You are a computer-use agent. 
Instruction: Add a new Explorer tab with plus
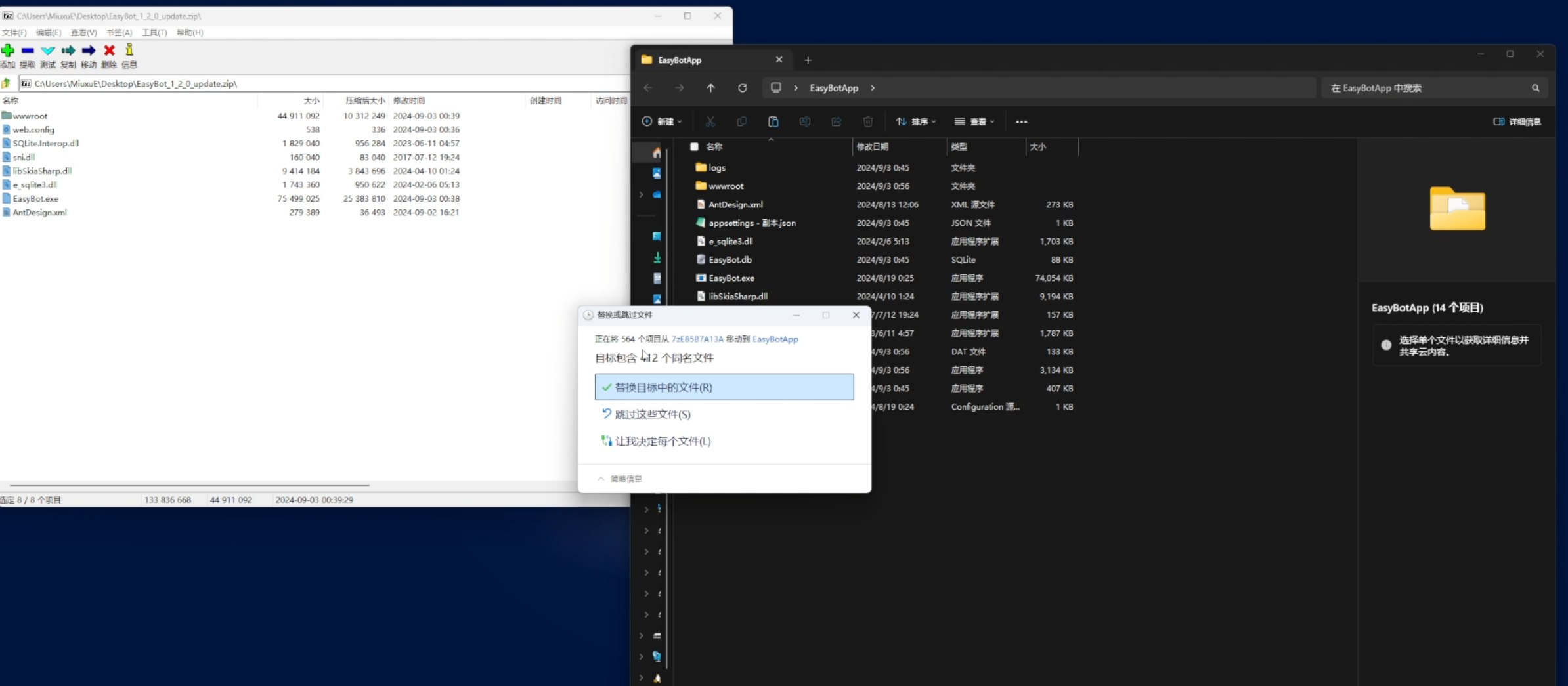click(x=808, y=60)
